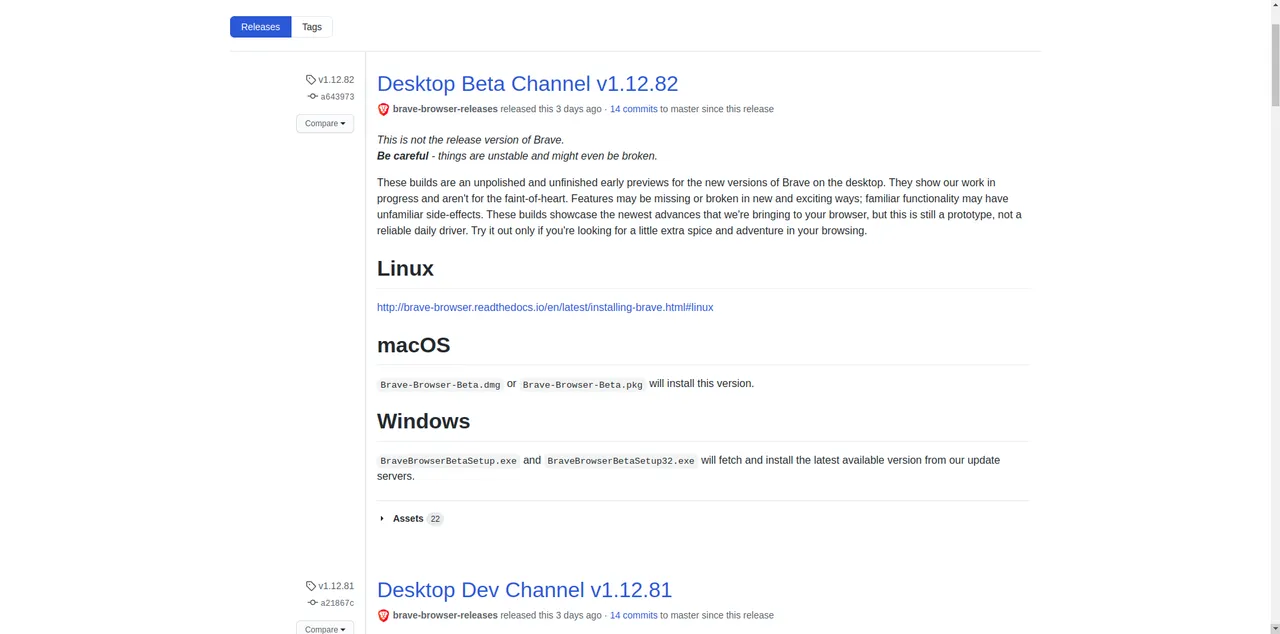View 14 commits since Beta v1.12.82

tap(633, 109)
